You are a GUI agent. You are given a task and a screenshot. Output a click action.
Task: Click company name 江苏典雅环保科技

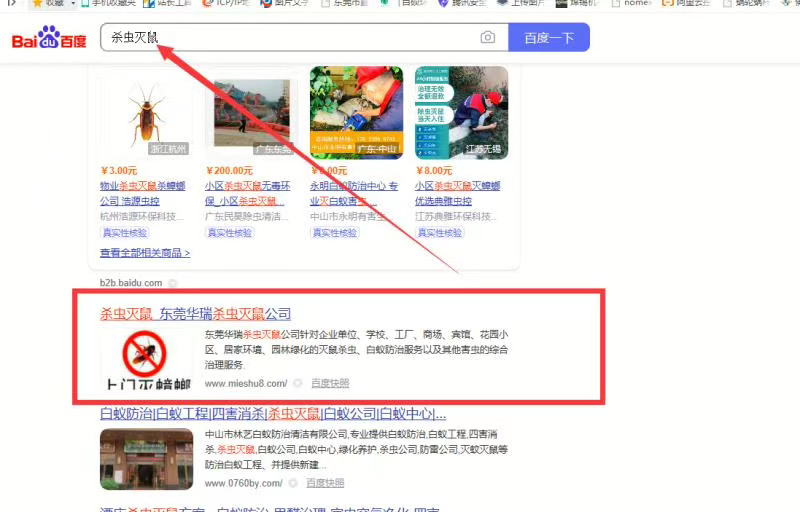tap(457, 217)
